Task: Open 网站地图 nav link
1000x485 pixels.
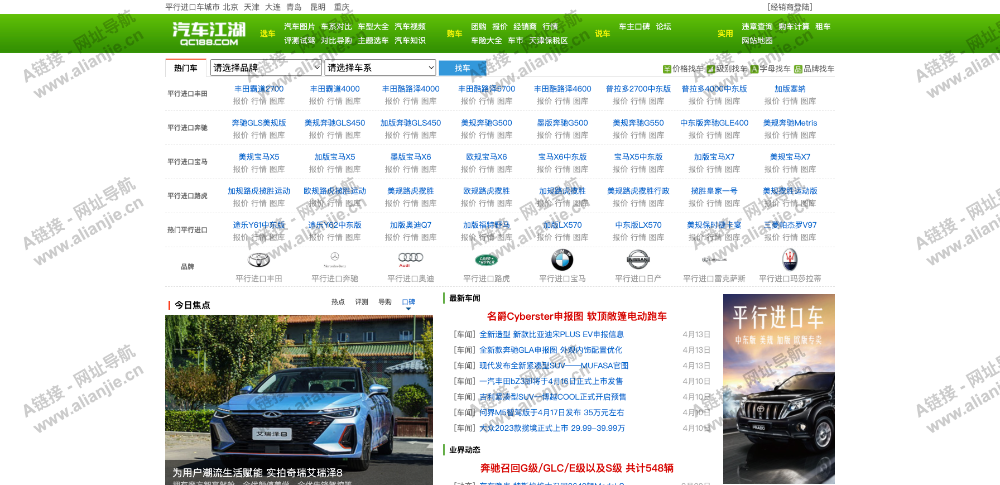Action: tap(757, 40)
